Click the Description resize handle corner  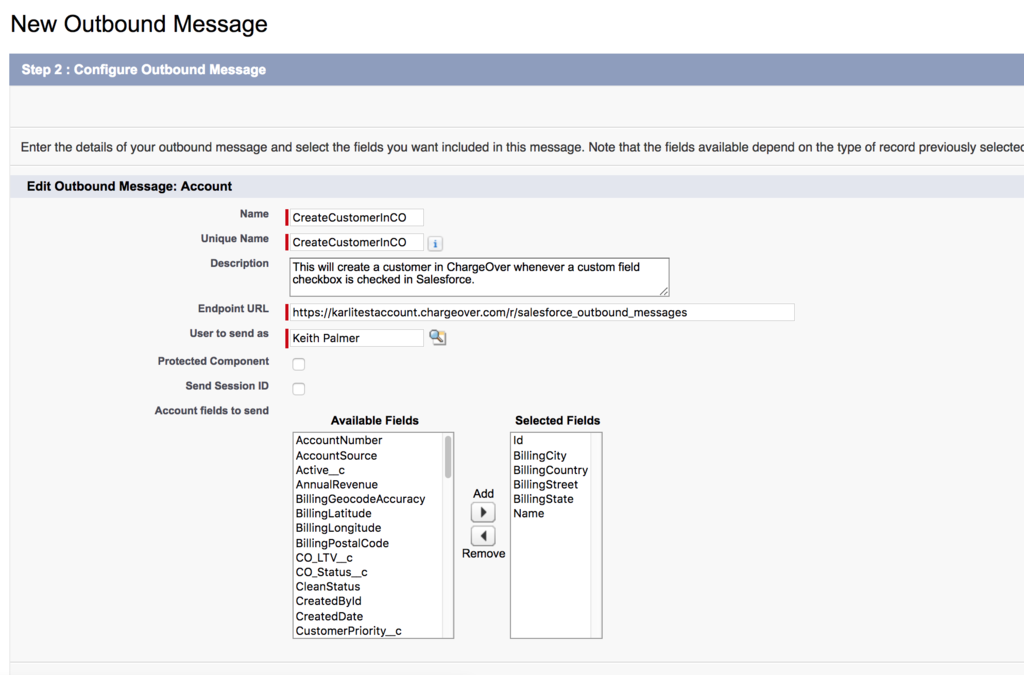pos(664,291)
